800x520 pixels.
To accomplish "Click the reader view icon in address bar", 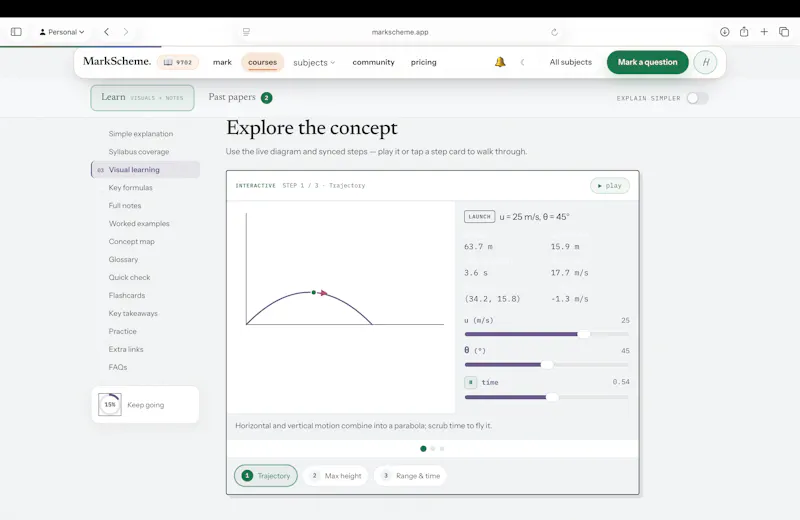I will [246, 32].
